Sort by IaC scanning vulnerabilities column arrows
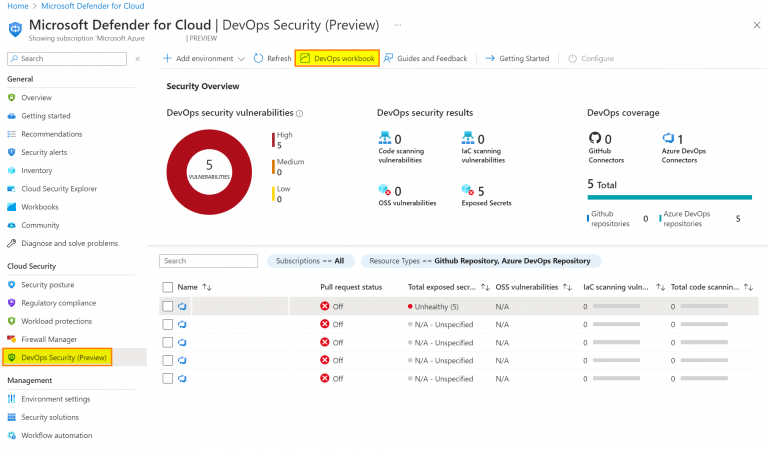Screen dimensions: 768x449 (x=660, y=287)
